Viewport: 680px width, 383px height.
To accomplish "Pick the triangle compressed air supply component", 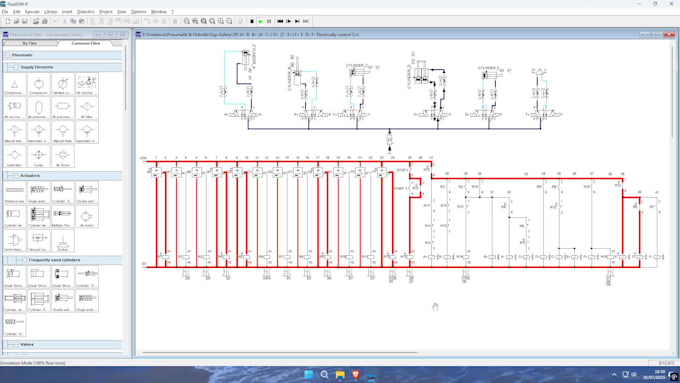I will coord(14,84).
